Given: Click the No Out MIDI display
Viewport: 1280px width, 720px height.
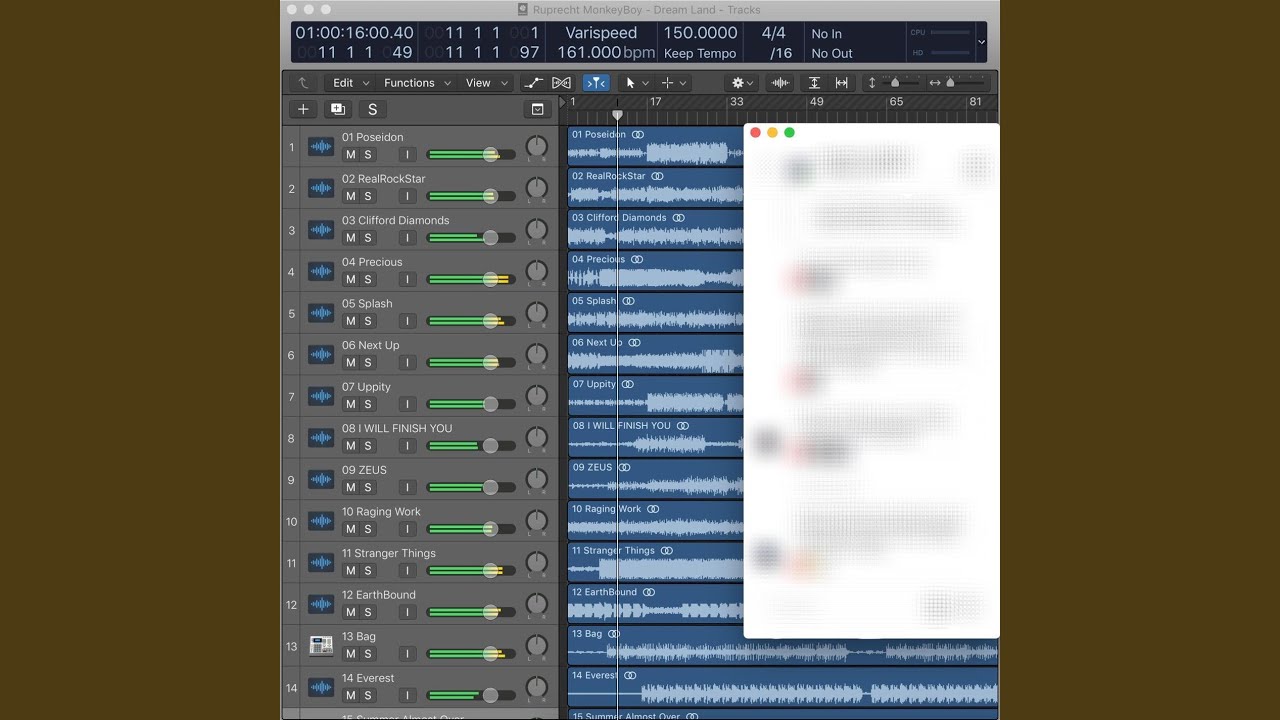Looking at the screenshot, I should (832, 54).
